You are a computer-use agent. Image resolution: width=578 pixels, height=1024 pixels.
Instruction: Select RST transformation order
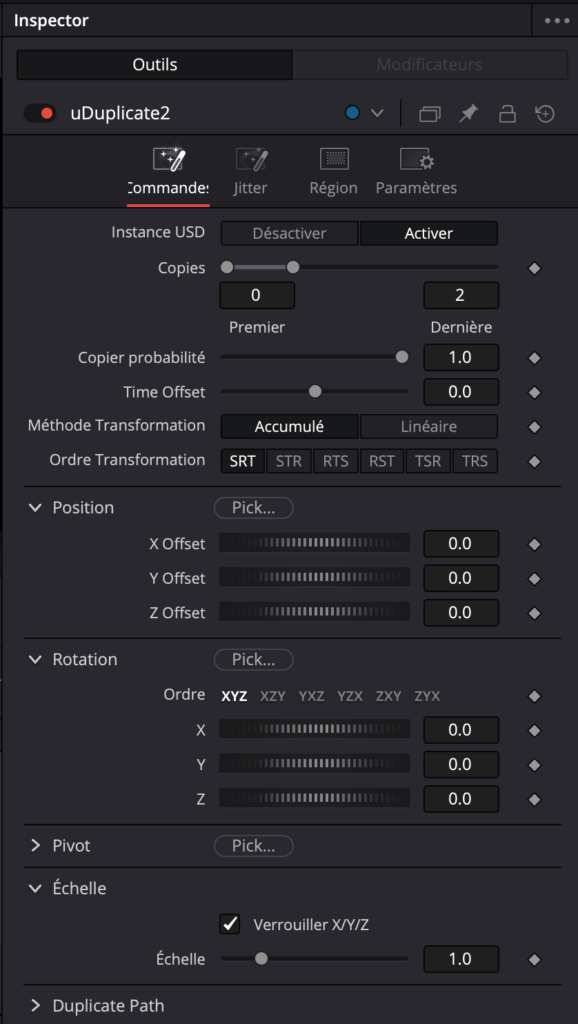[382, 461]
